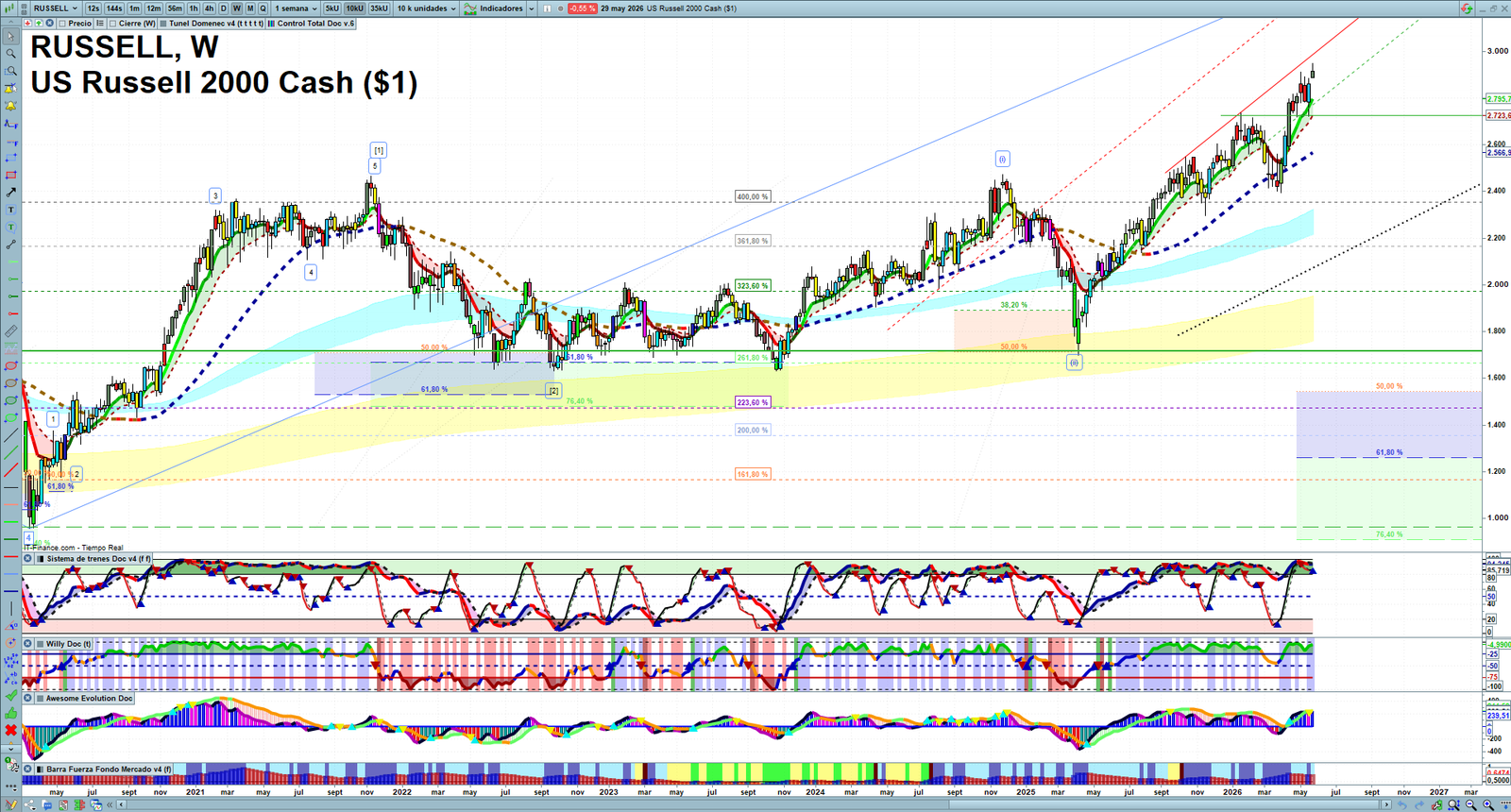
Task: Close the Awesome Evolution Doc panel
Action: tap(28, 699)
